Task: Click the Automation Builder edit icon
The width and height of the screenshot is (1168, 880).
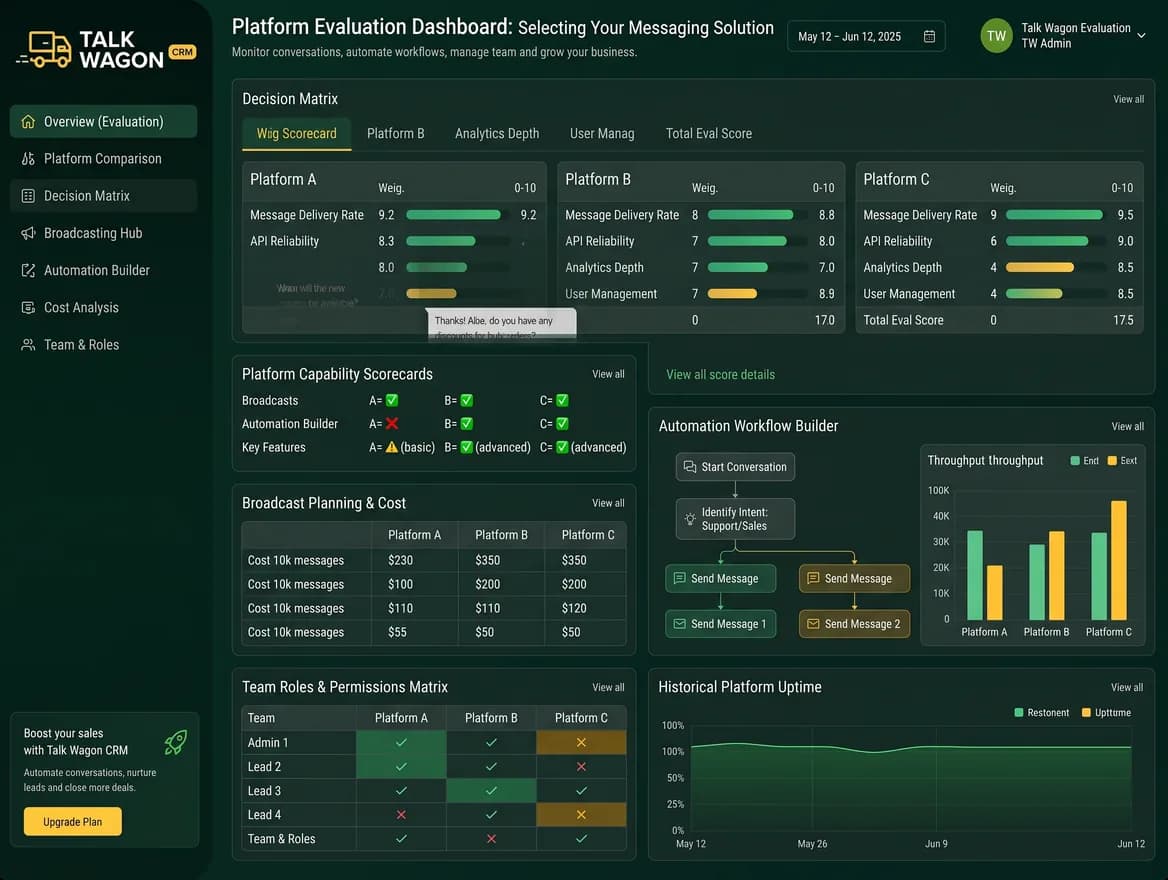Action: [x=28, y=270]
